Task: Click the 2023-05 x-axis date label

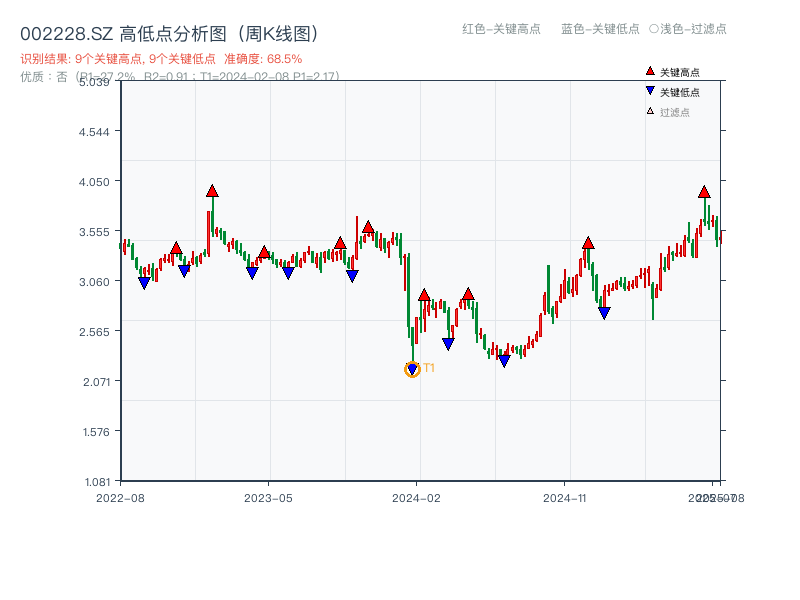Action: [x=269, y=497]
